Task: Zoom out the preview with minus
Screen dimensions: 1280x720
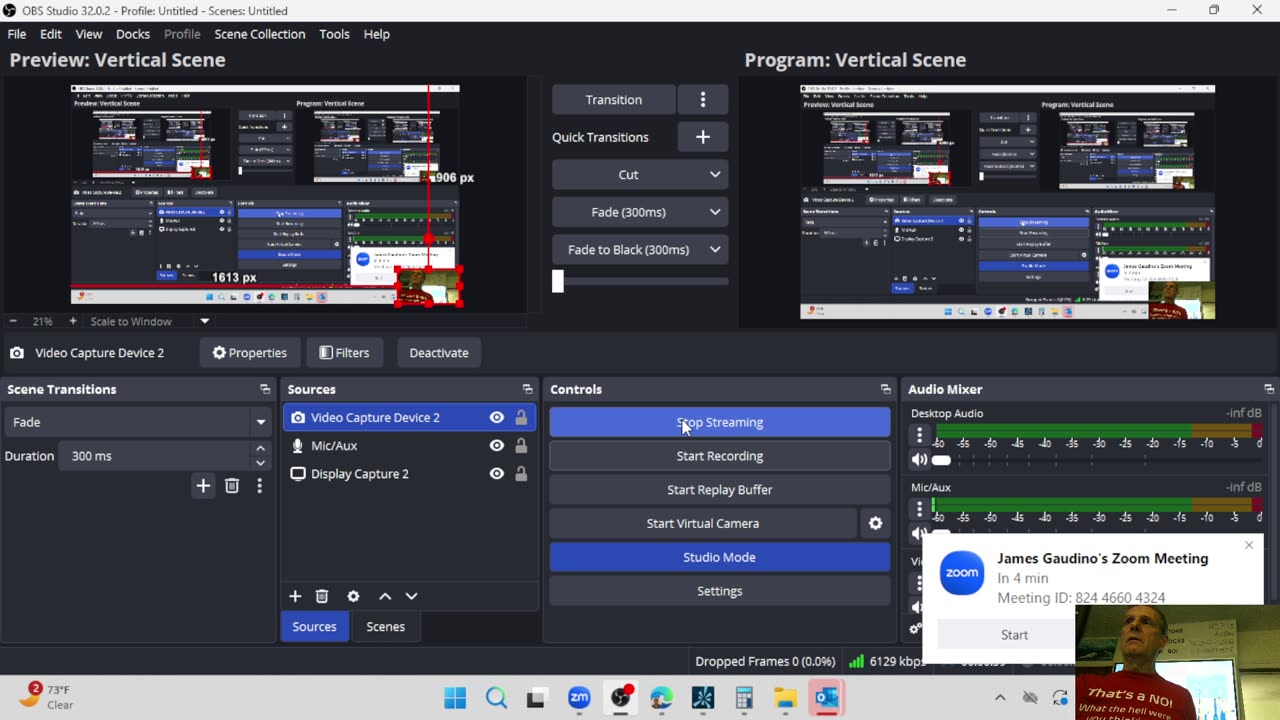Action: pos(13,321)
